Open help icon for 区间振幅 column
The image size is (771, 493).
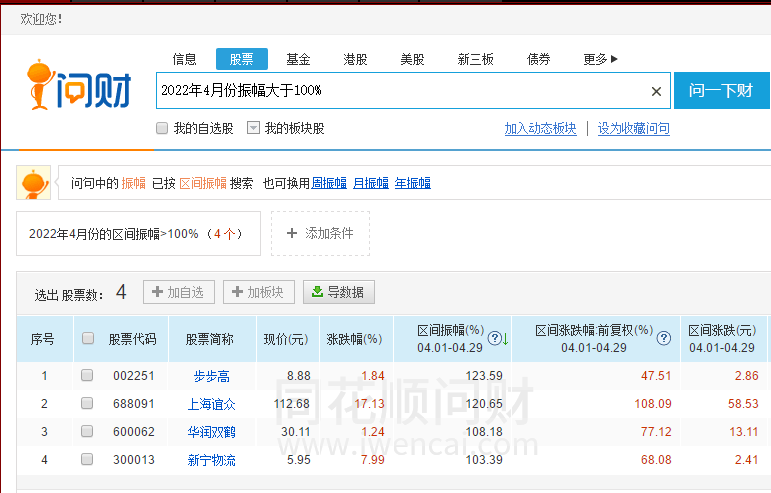tap(494, 338)
